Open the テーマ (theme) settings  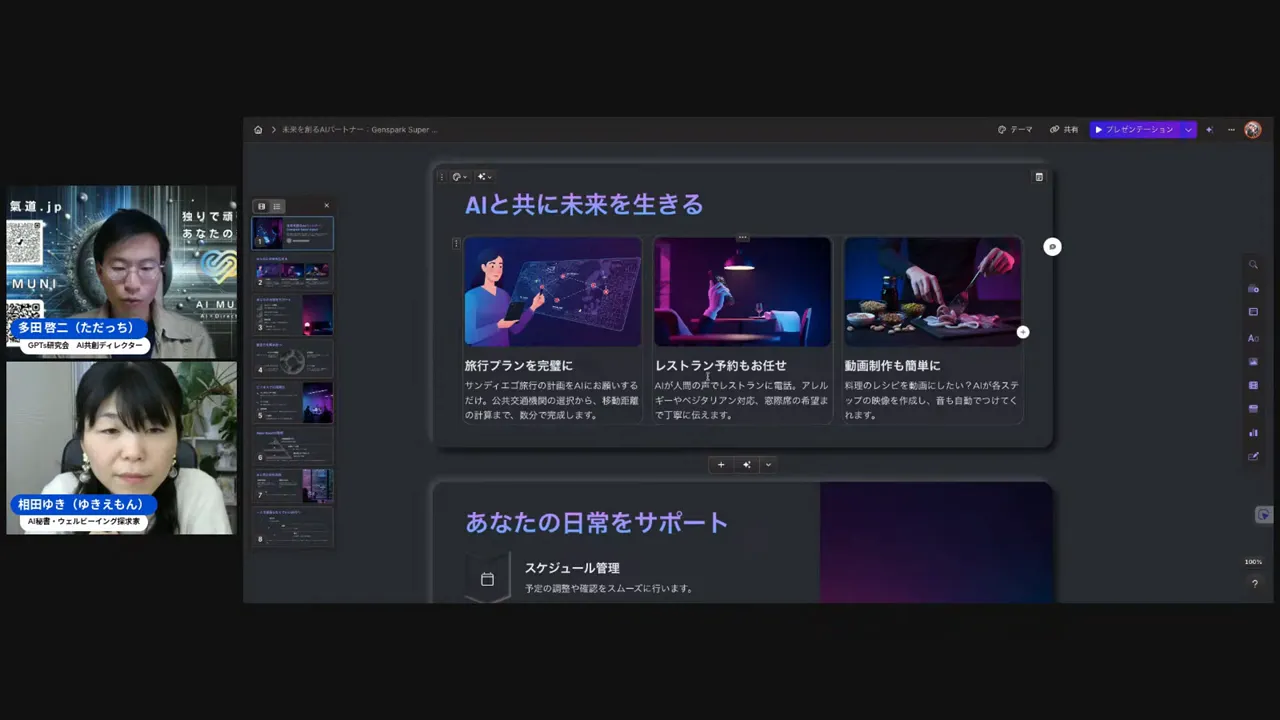pyautogui.click(x=1014, y=129)
